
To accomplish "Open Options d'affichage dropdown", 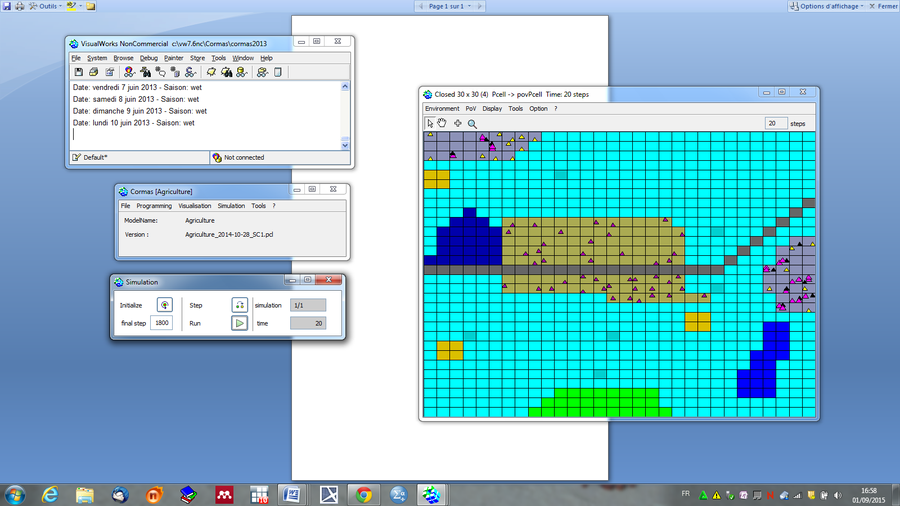I will point(827,6).
